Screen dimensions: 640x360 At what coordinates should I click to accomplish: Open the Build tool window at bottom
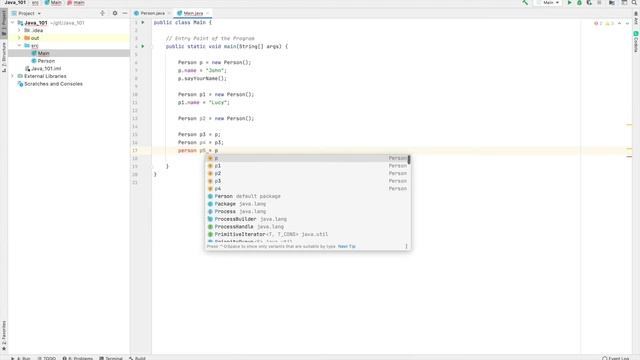[x=137, y=358]
